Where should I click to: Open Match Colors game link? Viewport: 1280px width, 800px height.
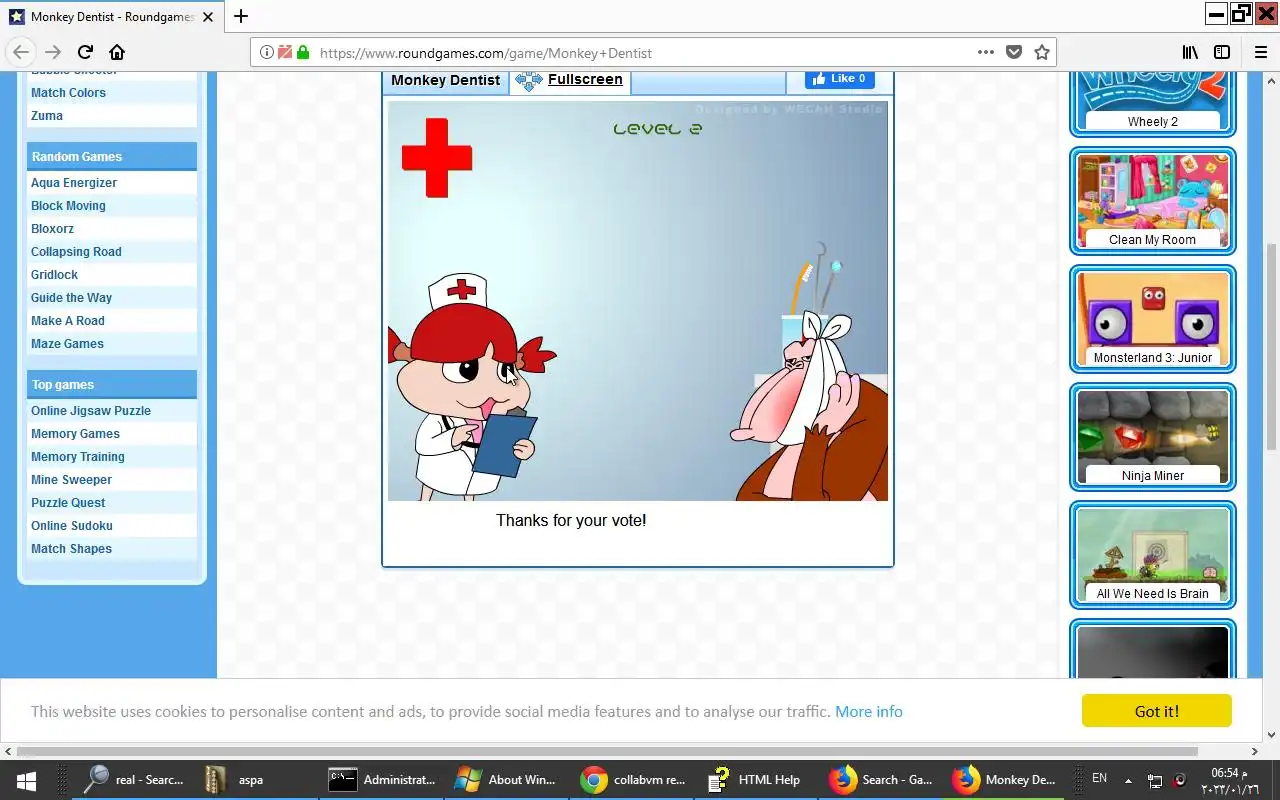click(x=68, y=92)
